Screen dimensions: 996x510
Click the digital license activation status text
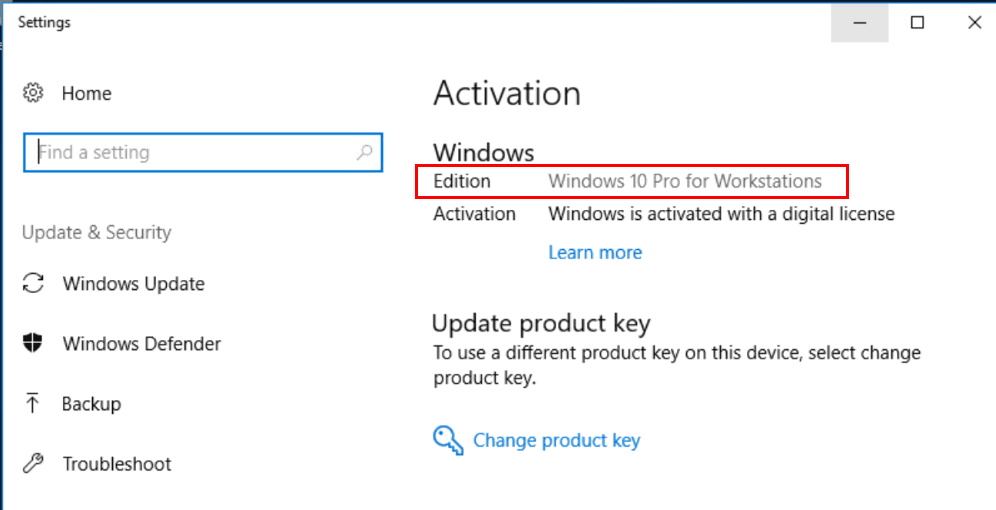721,213
